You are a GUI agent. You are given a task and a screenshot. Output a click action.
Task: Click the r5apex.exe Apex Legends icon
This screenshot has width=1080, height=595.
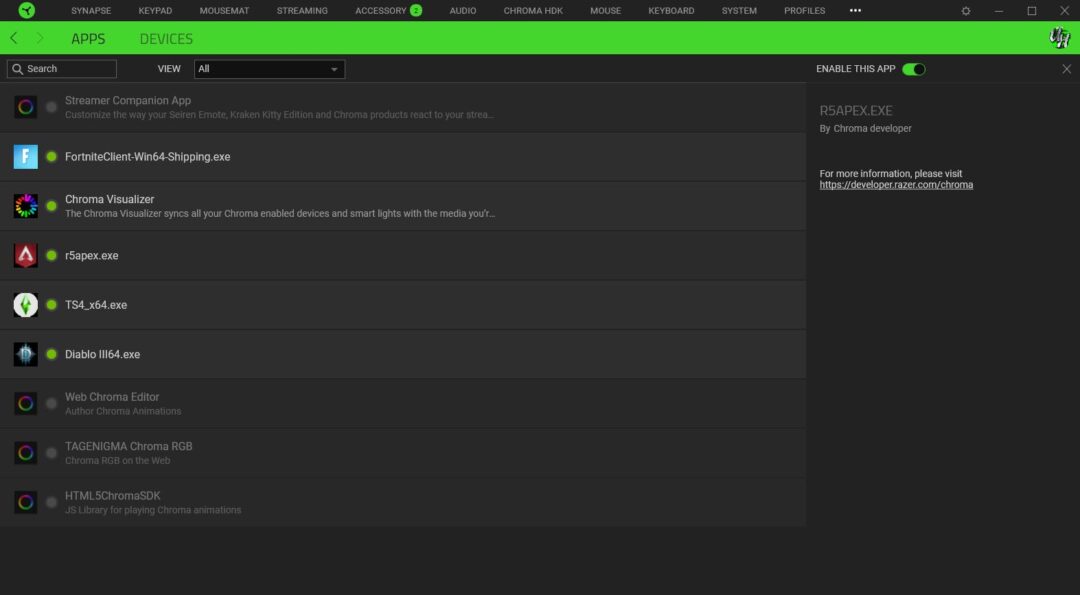click(x=25, y=255)
